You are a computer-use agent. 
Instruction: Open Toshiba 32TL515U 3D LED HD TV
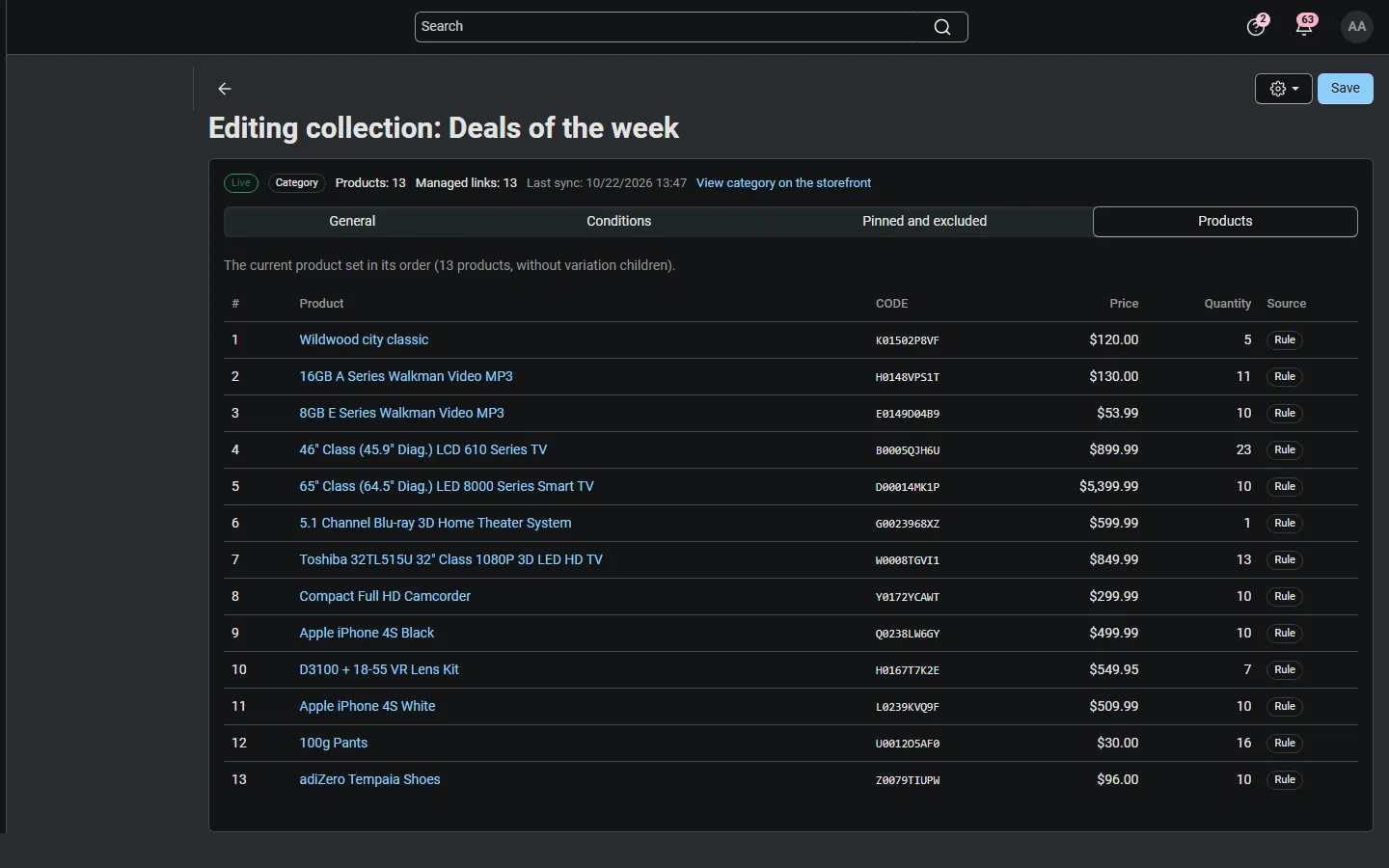click(x=450, y=559)
